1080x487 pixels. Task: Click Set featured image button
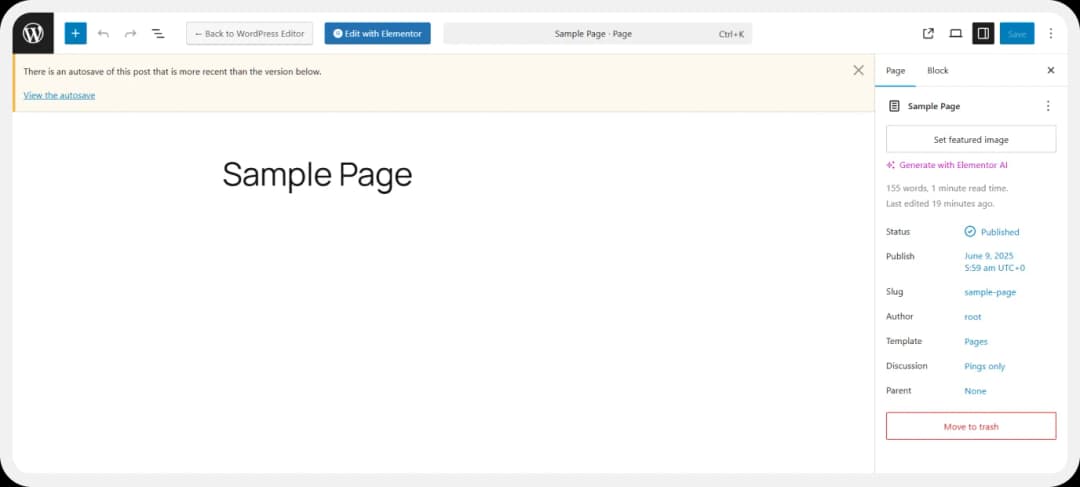971,139
